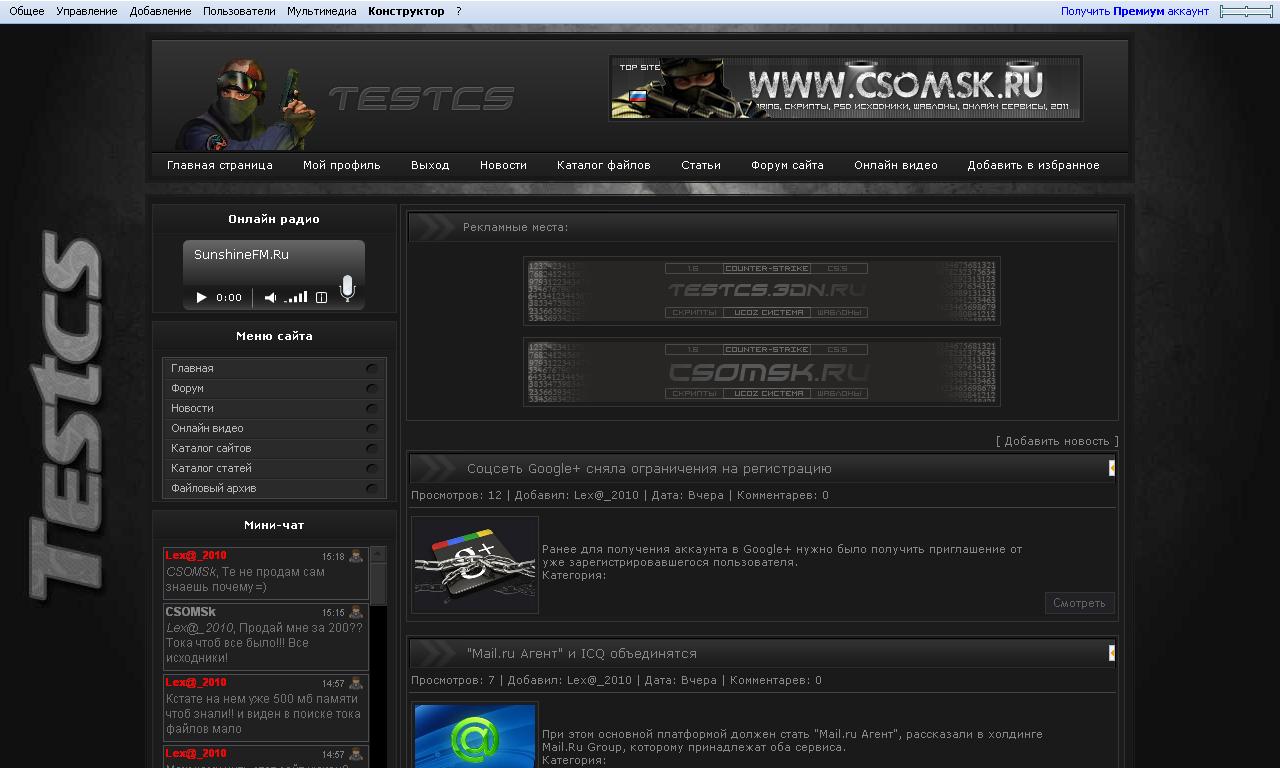Screen dimensions: 1280x768
Task: Open Новости in top navigation bar
Action: pos(503,165)
